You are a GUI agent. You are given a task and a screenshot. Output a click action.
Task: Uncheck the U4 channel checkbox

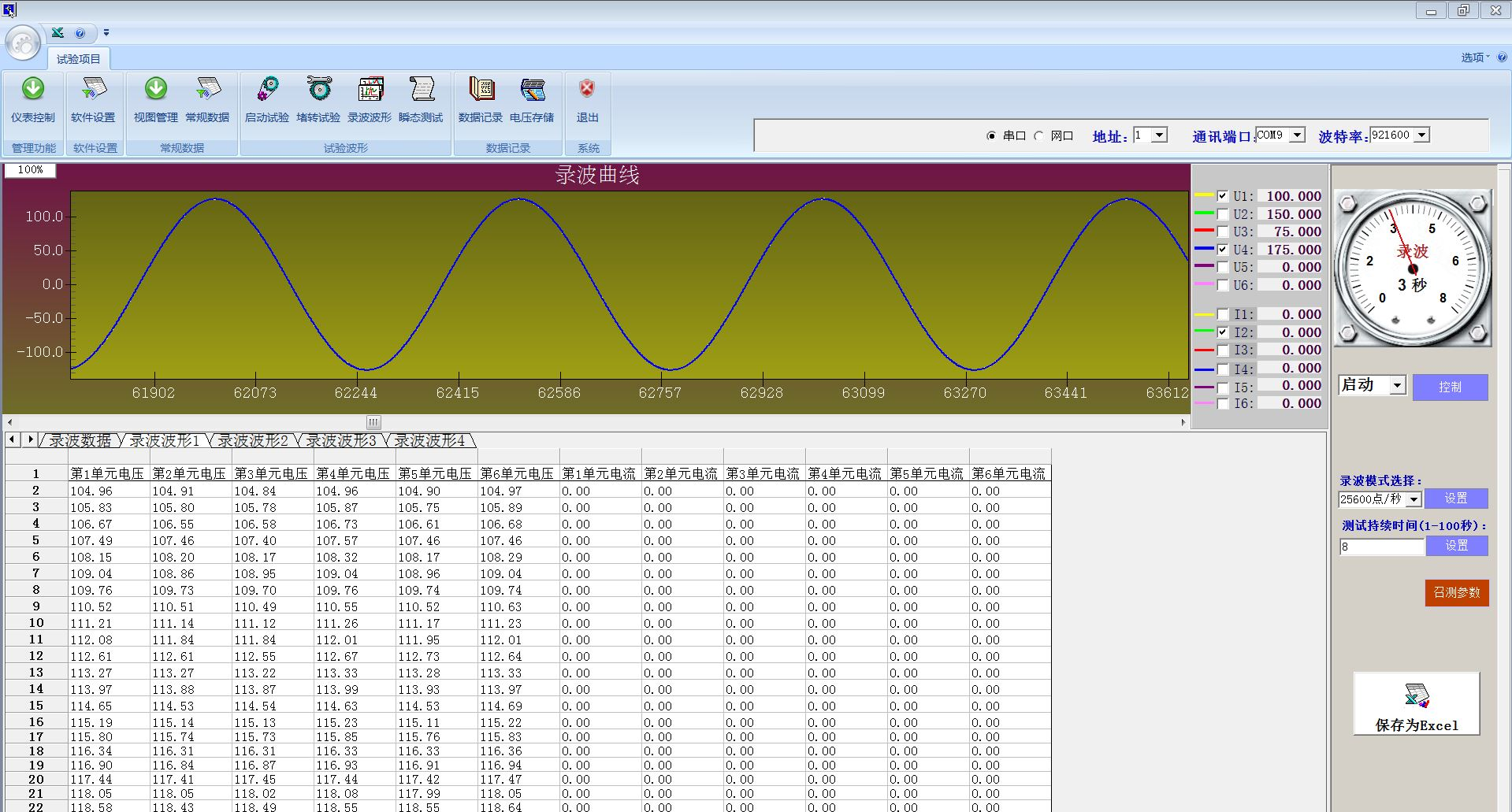(1222, 250)
